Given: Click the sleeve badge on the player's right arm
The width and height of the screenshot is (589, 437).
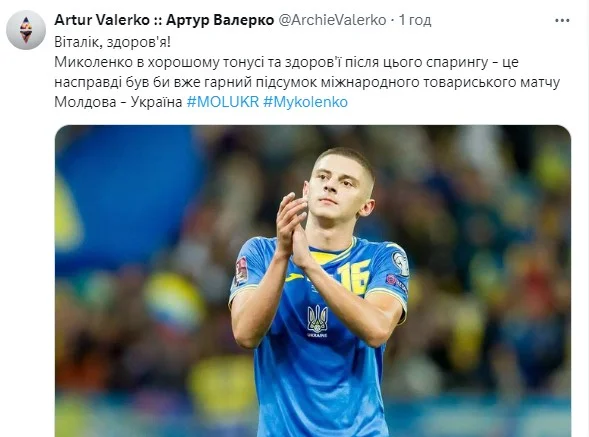Looking at the screenshot, I should (241, 271).
